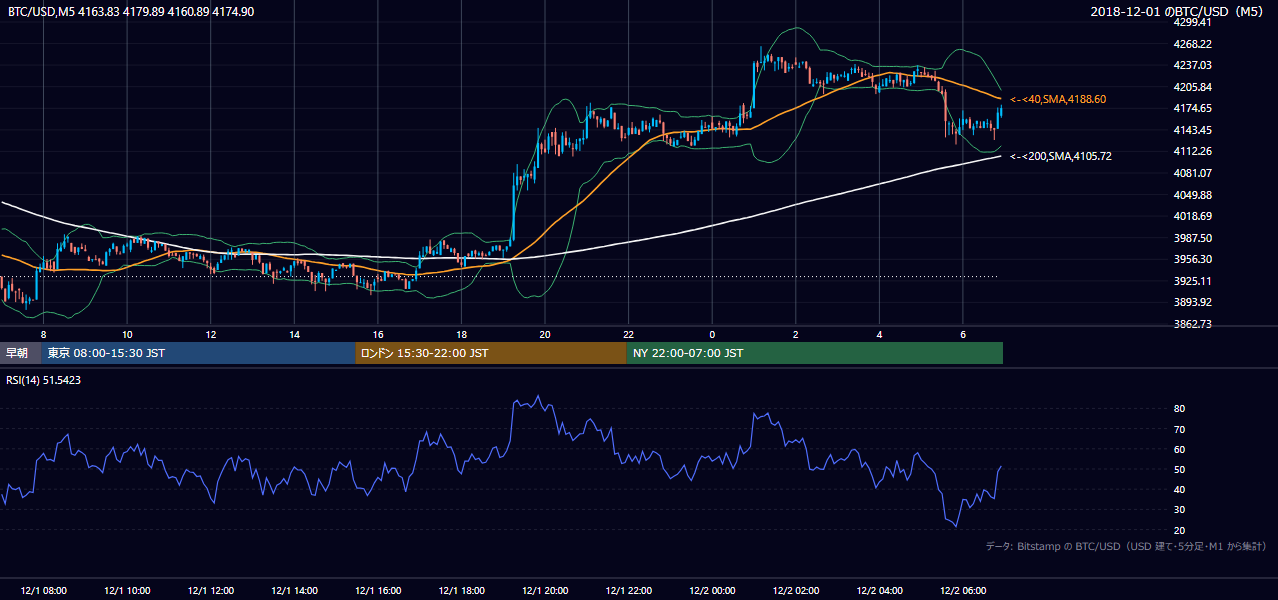Click hour tick 10 under the price chart
The image size is (1278, 600).
coord(127,334)
